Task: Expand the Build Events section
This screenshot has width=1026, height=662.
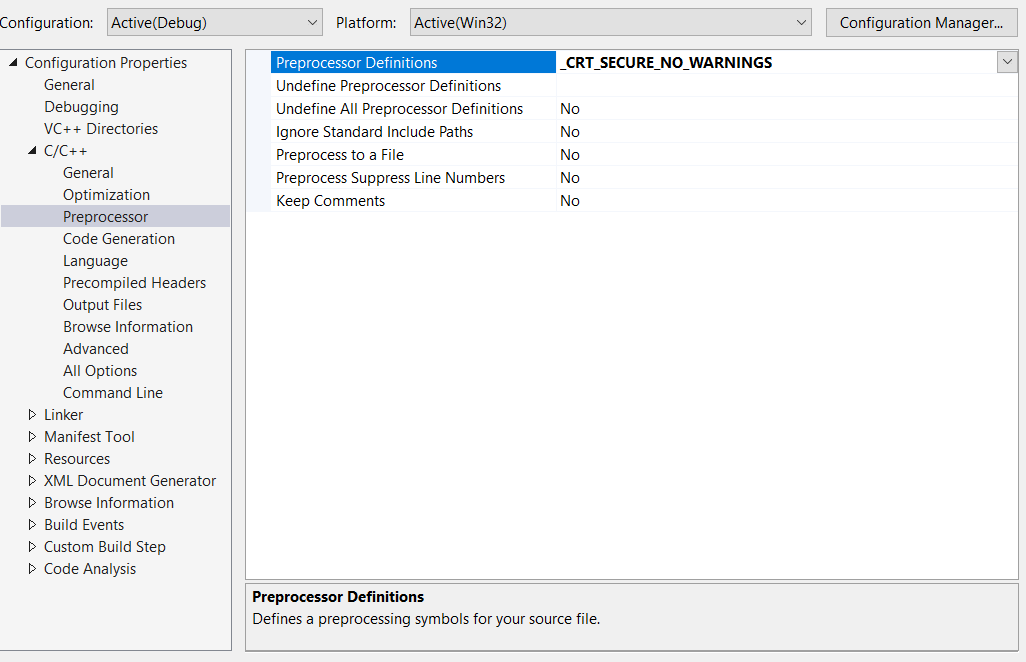Action: click(x=33, y=524)
